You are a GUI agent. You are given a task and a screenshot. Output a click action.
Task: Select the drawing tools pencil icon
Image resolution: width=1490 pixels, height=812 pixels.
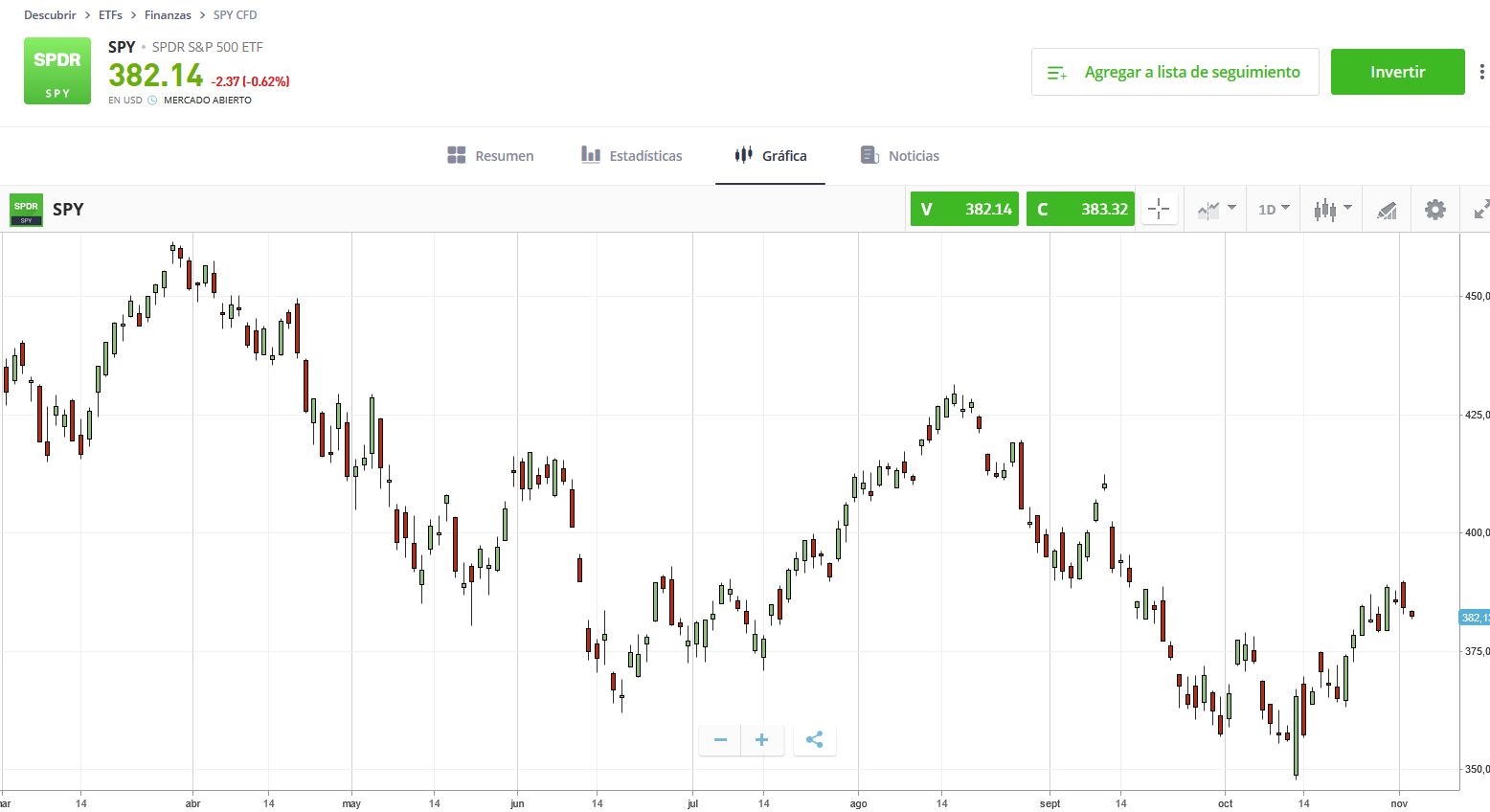[1386, 210]
